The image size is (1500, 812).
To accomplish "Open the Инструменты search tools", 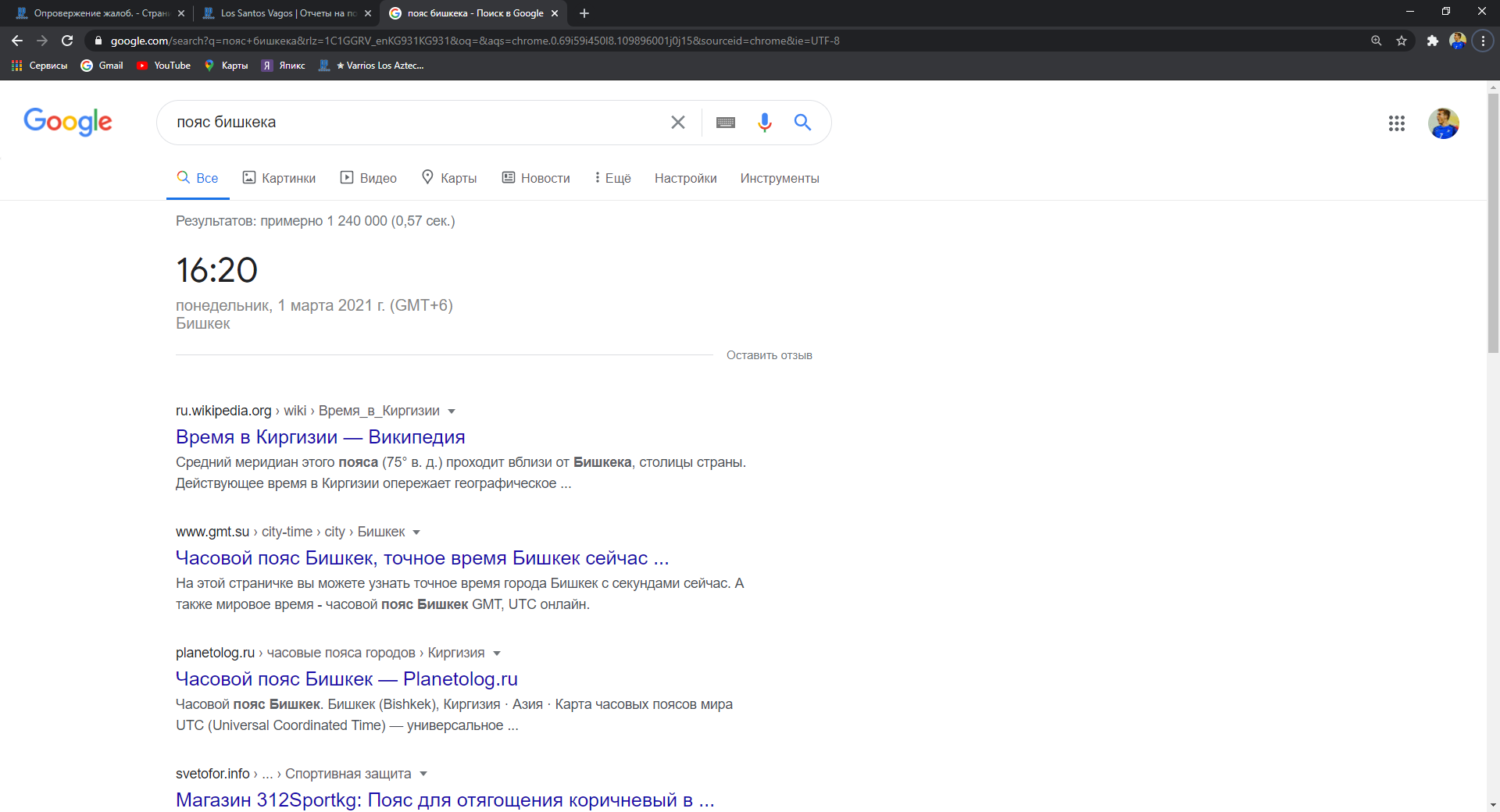I will coord(780,178).
